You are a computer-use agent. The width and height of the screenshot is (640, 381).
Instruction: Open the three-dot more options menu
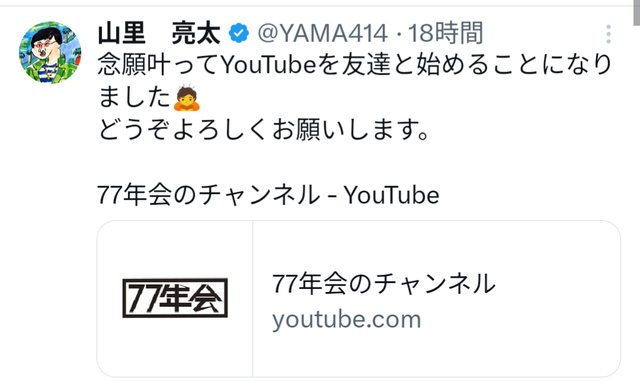pyautogui.click(x=608, y=34)
